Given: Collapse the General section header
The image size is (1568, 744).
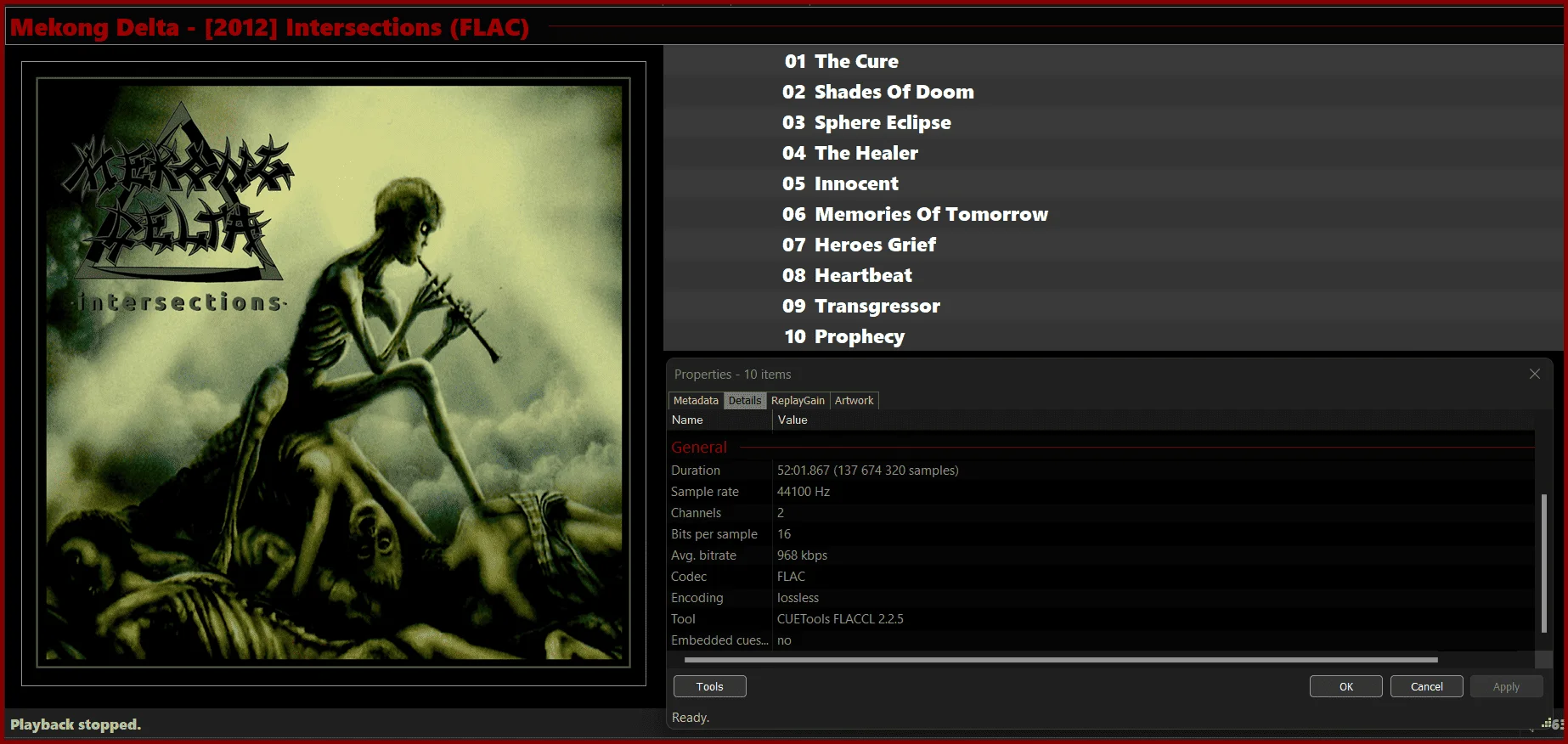Looking at the screenshot, I should click(x=699, y=447).
